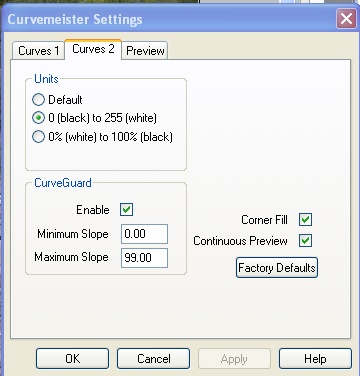Dismiss the dialog with Cancel
The image size is (360, 376).
click(x=153, y=359)
